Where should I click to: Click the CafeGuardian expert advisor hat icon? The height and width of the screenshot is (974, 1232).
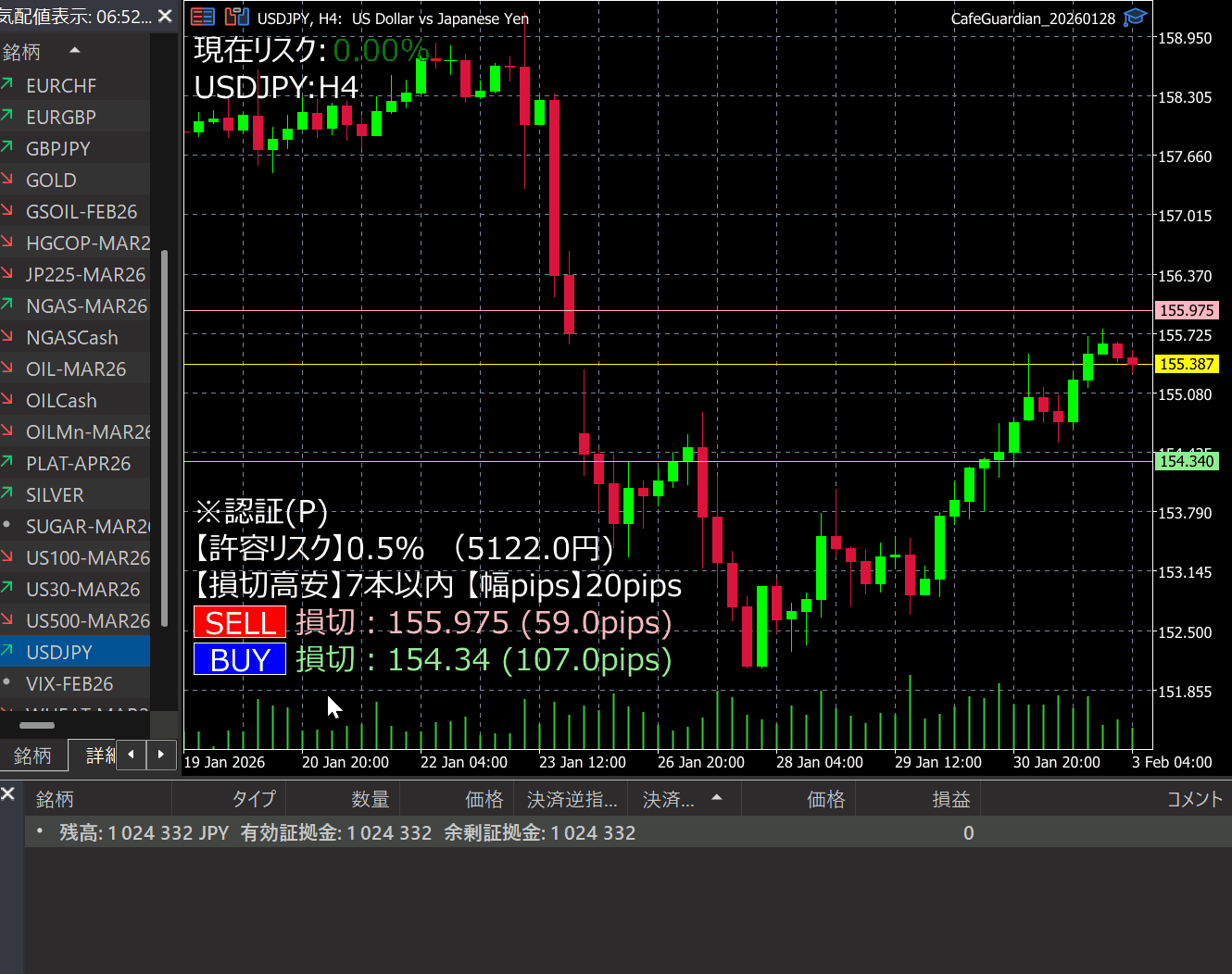click(x=1135, y=18)
